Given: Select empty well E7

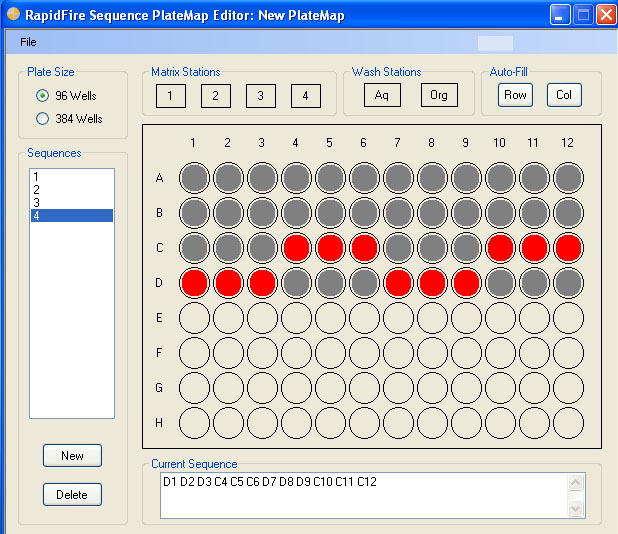Looking at the screenshot, I should 398,318.
